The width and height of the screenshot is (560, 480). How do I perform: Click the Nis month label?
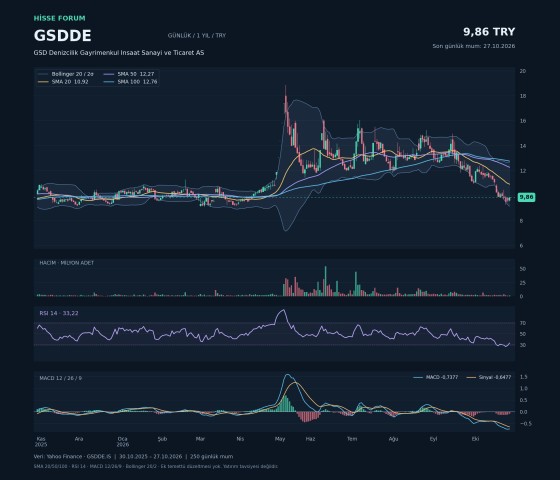(x=240, y=439)
